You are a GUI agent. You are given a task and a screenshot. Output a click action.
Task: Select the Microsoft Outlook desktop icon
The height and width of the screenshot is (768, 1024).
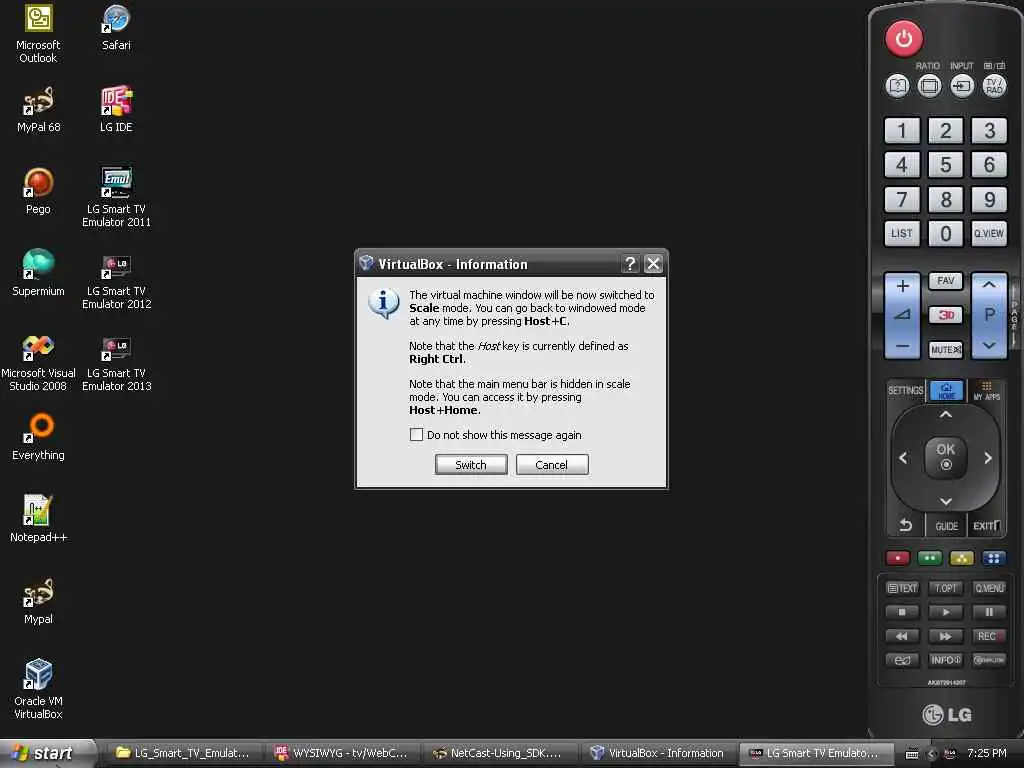38,34
